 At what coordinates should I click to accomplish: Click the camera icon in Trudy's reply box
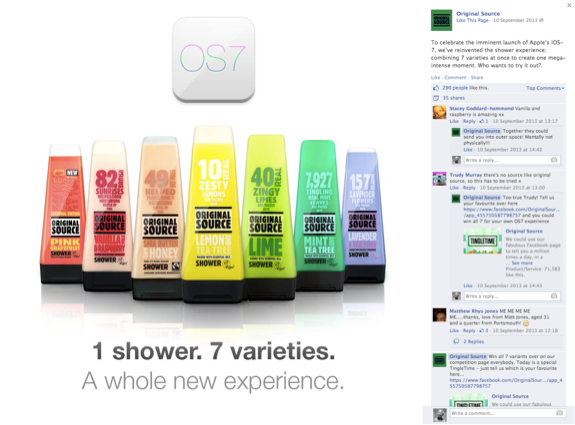point(554,296)
